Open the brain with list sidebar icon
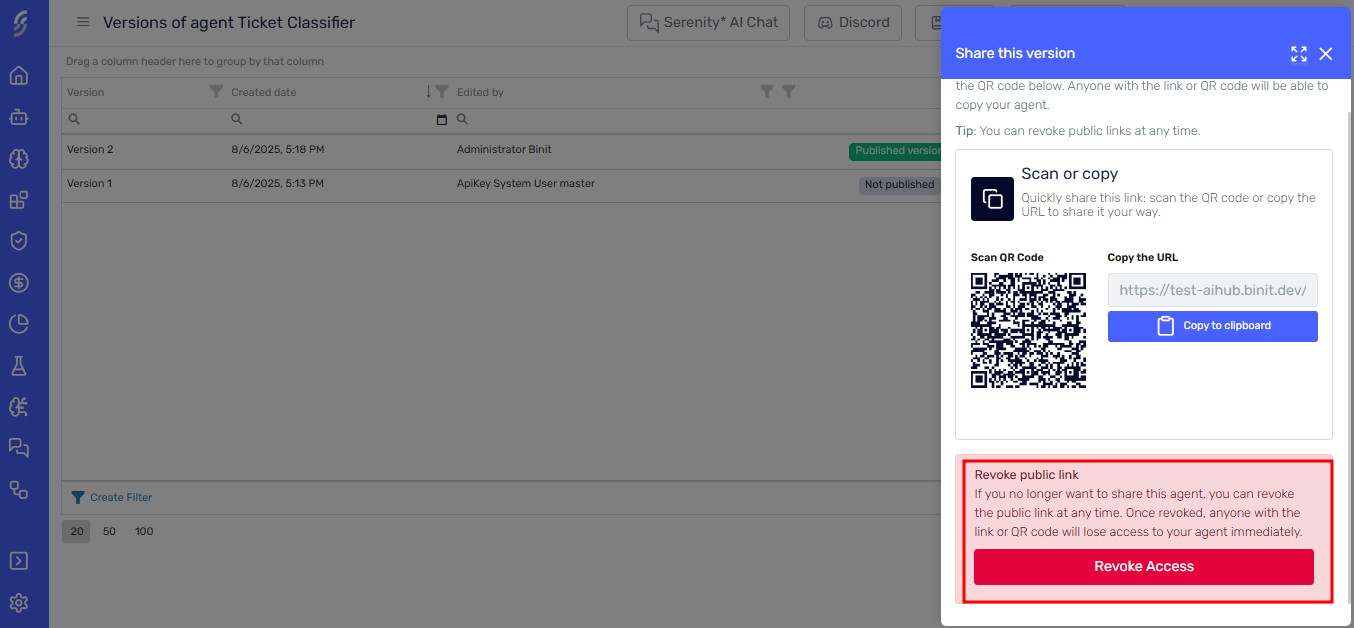The height and width of the screenshot is (628, 1354). coord(19,407)
